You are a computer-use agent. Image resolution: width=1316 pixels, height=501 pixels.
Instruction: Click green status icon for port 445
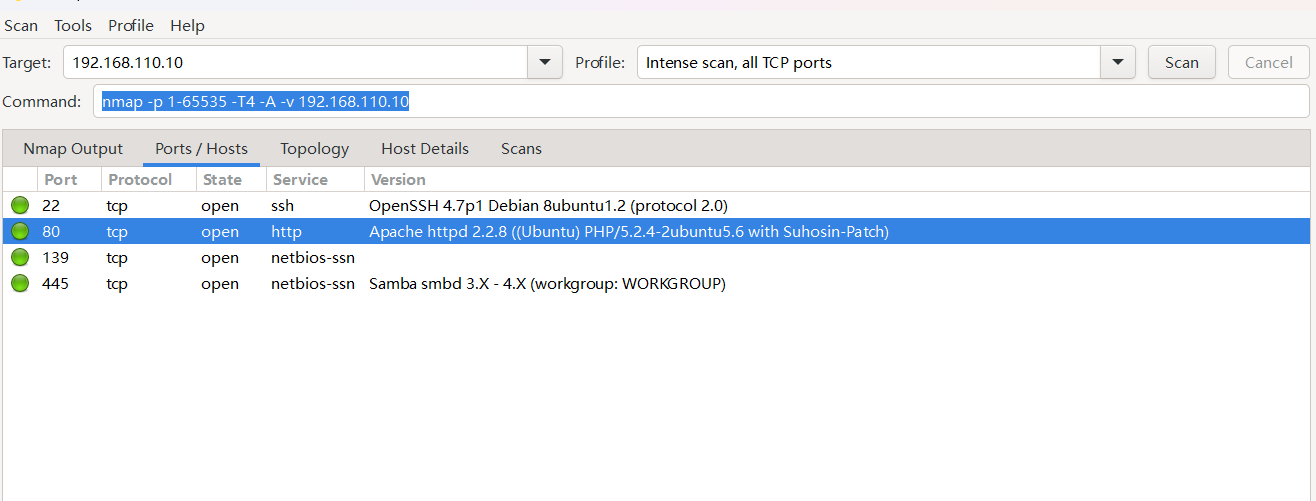20,284
